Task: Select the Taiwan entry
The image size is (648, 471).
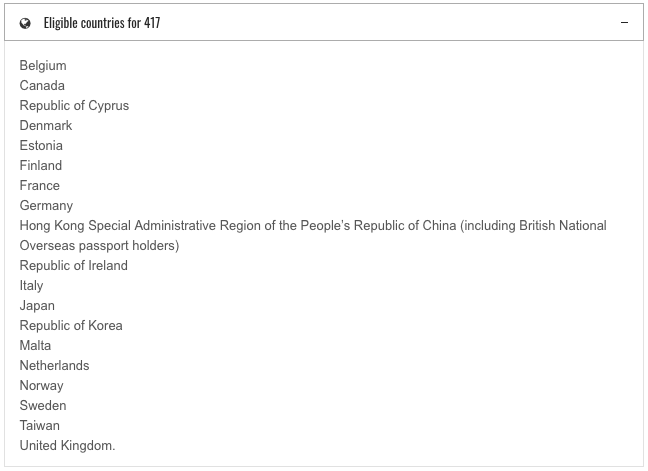Action: [x=40, y=426]
